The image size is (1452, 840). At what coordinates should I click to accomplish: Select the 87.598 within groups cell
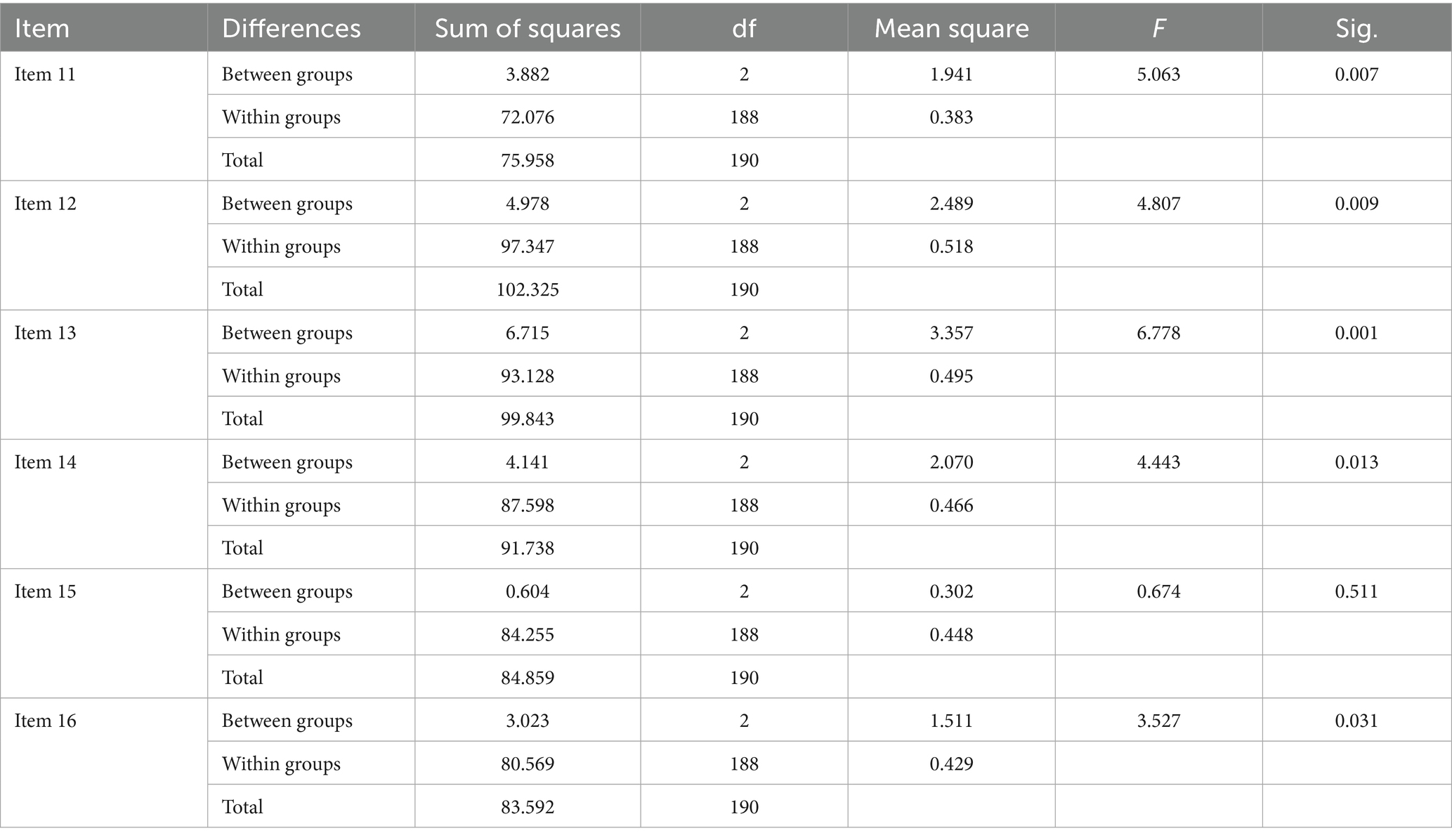click(528, 505)
